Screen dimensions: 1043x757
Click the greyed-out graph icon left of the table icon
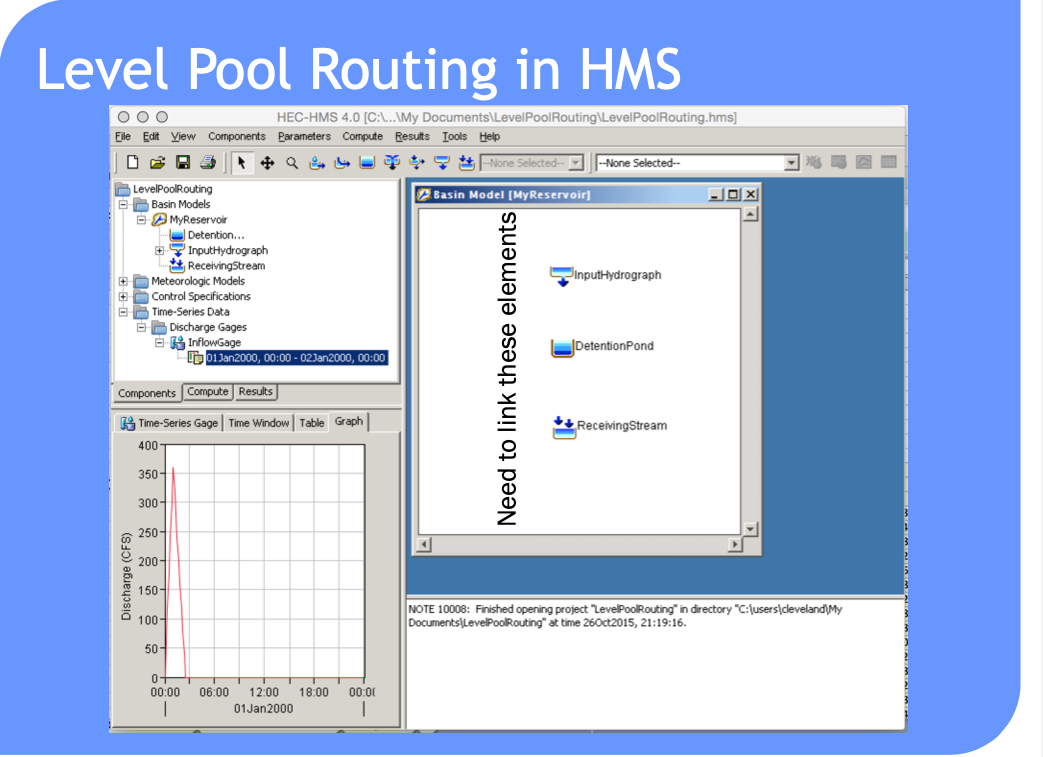[x=863, y=162]
